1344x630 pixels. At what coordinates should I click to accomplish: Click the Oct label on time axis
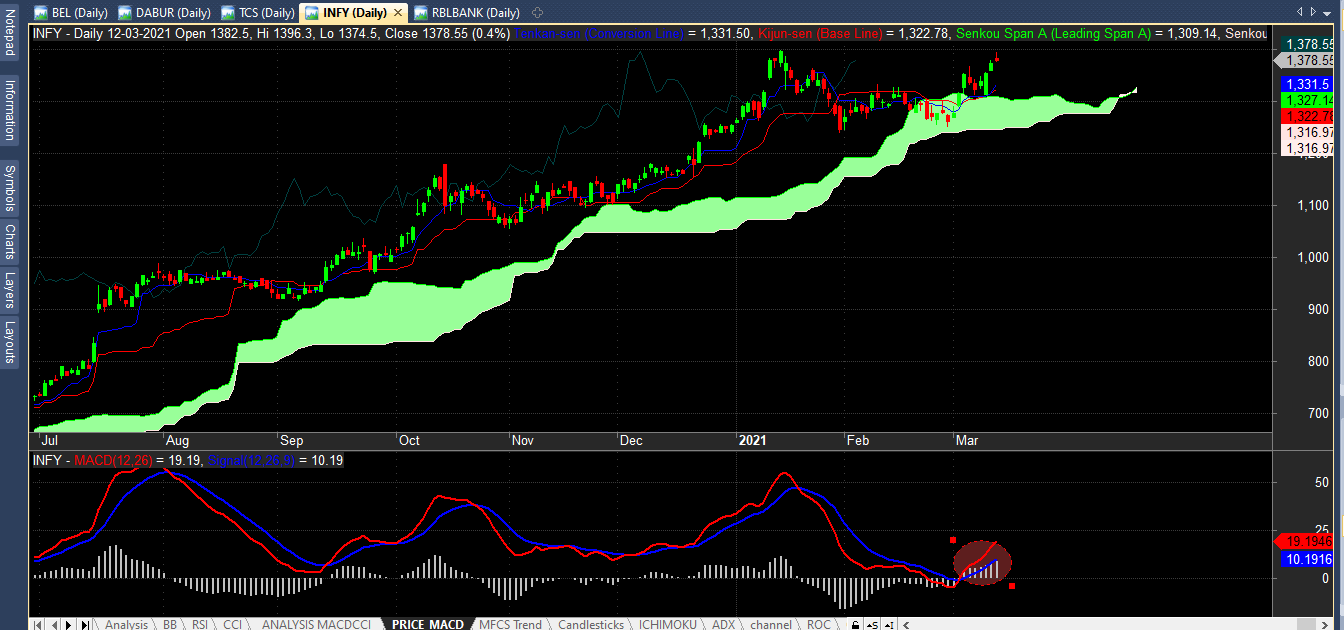(x=409, y=440)
